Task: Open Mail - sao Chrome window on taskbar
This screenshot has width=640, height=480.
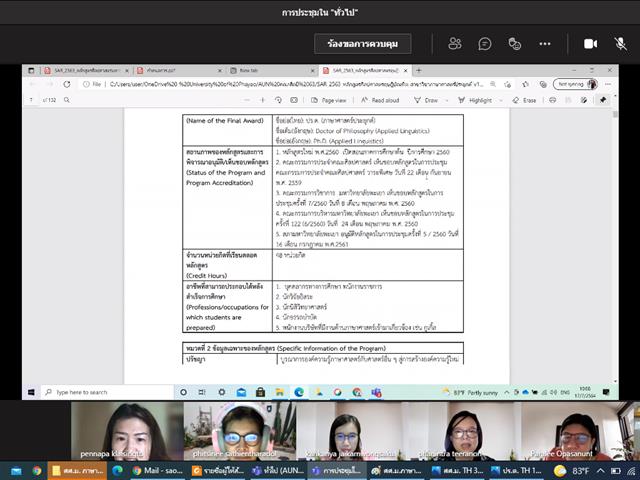Action: (x=158, y=471)
